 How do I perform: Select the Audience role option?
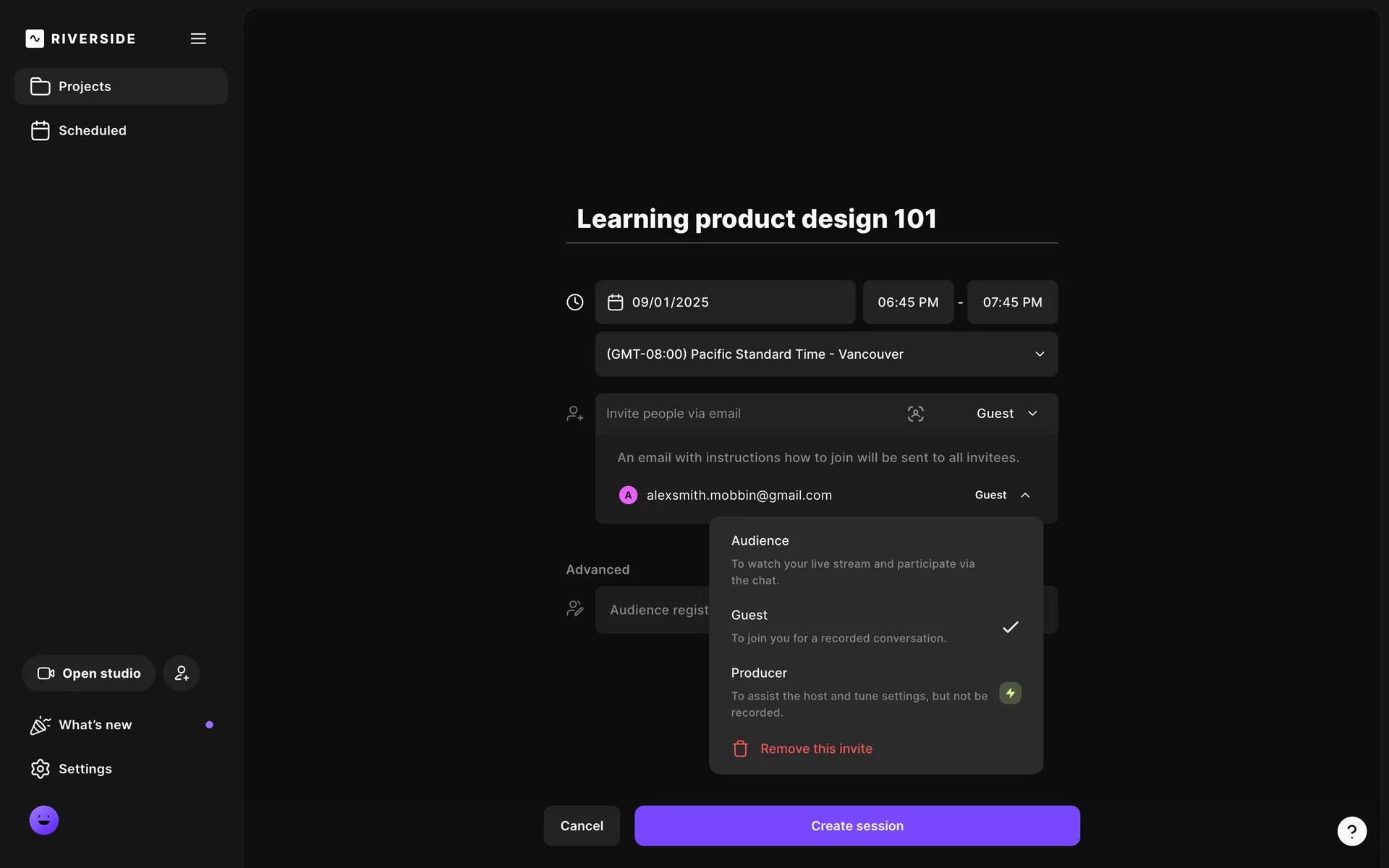tap(854, 559)
